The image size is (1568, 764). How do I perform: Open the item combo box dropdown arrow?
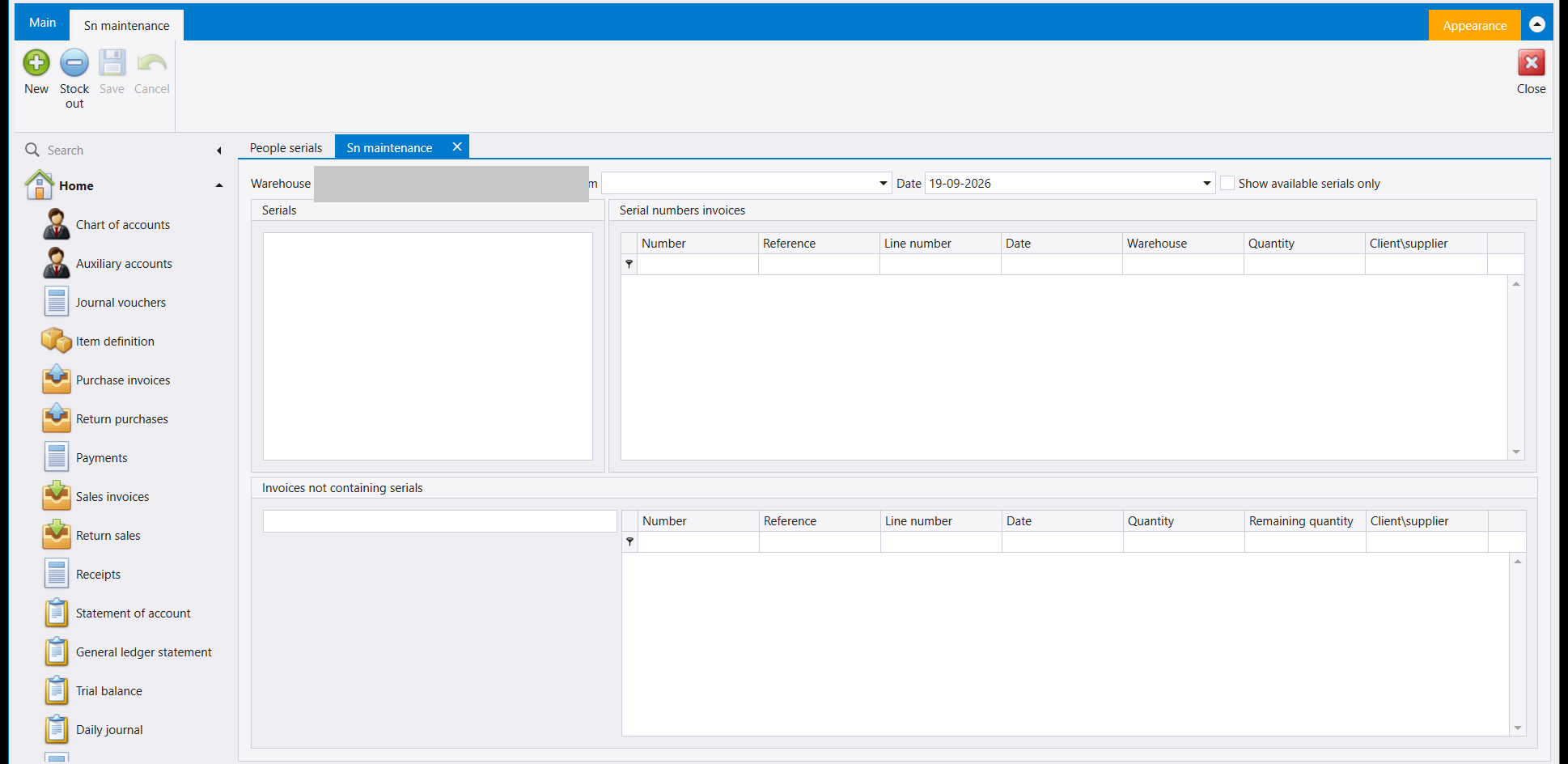[x=883, y=184]
